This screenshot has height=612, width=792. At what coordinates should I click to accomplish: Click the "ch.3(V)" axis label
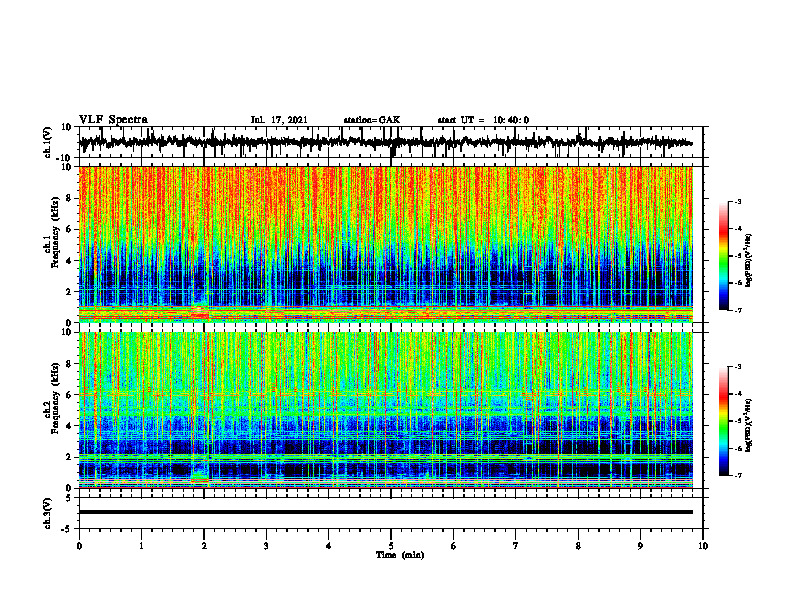click(48, 513)
